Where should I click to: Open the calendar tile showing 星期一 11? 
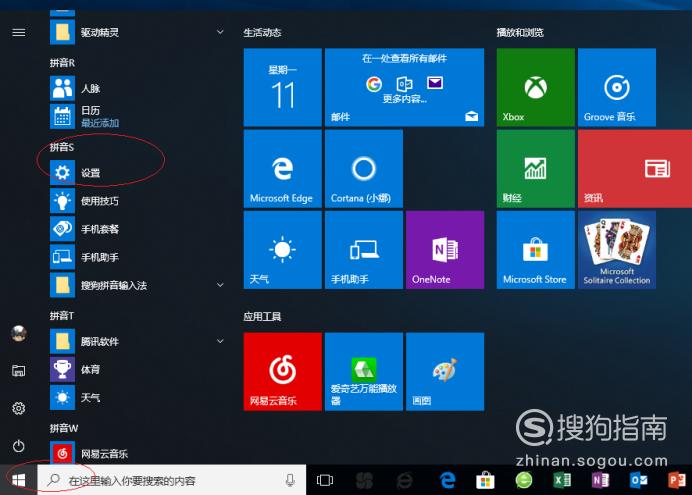[282, 87]
